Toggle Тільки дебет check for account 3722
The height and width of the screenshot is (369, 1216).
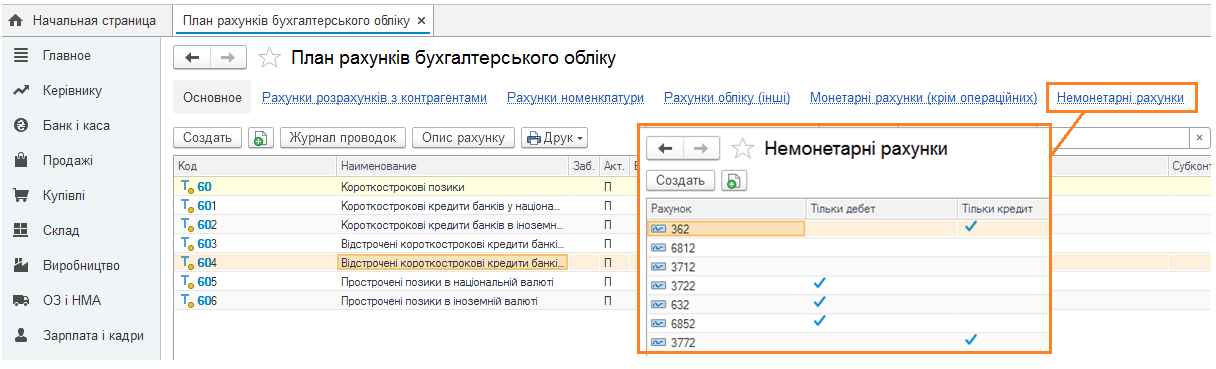coord(820,284)
